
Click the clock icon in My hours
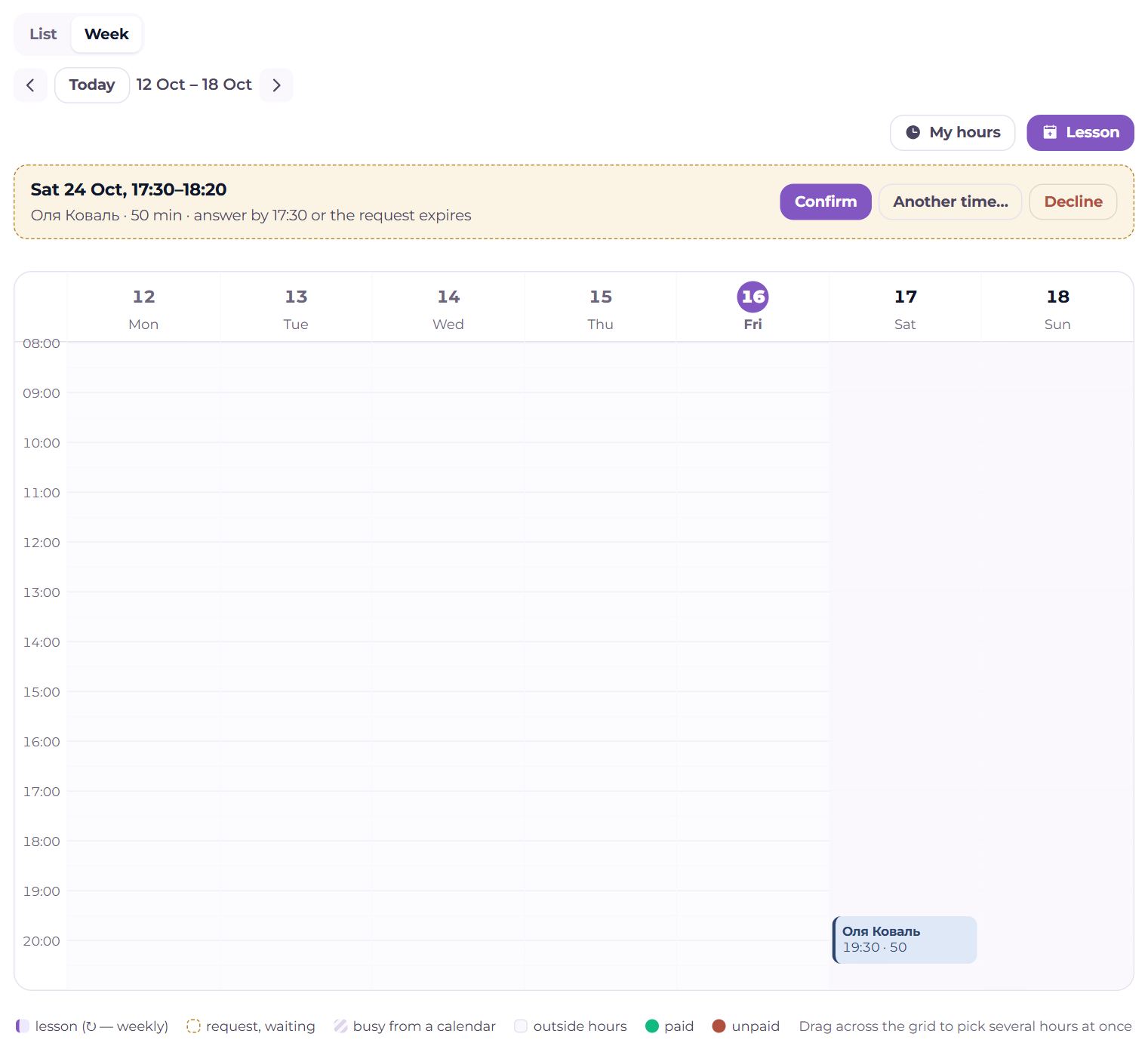913,133
